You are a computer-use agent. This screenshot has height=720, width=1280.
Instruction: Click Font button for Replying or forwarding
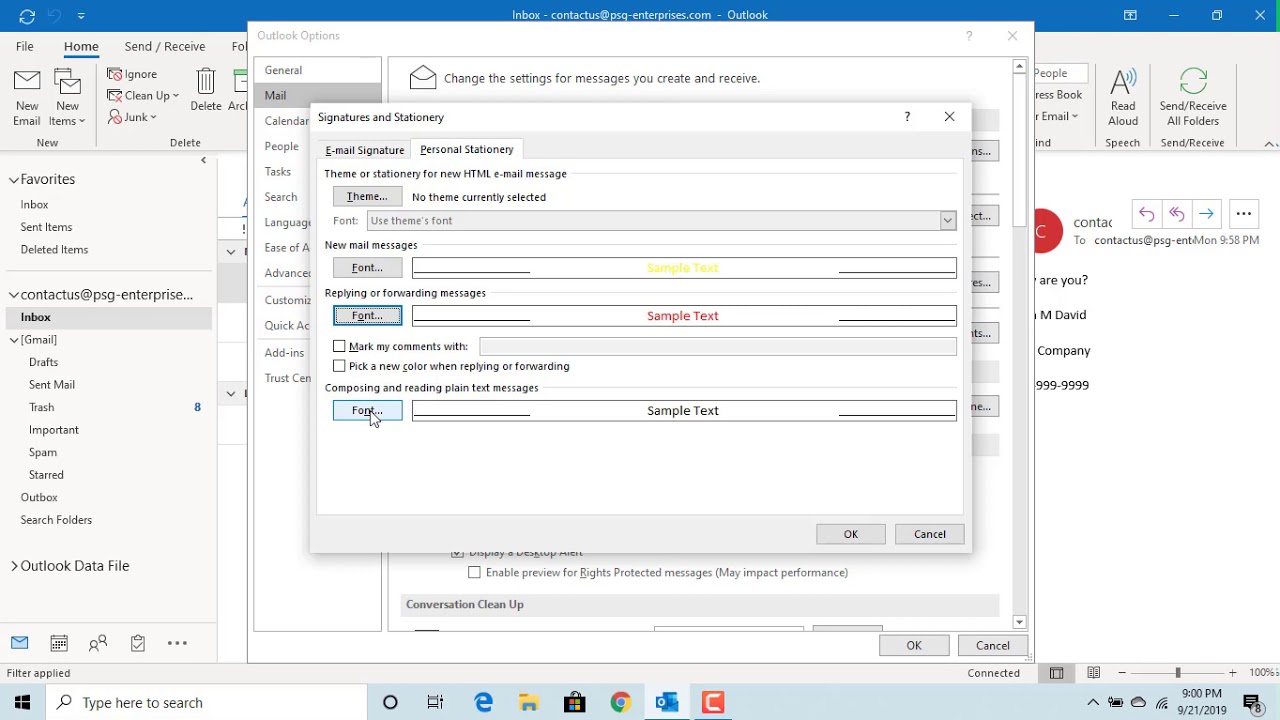click(x=367, y=316)
